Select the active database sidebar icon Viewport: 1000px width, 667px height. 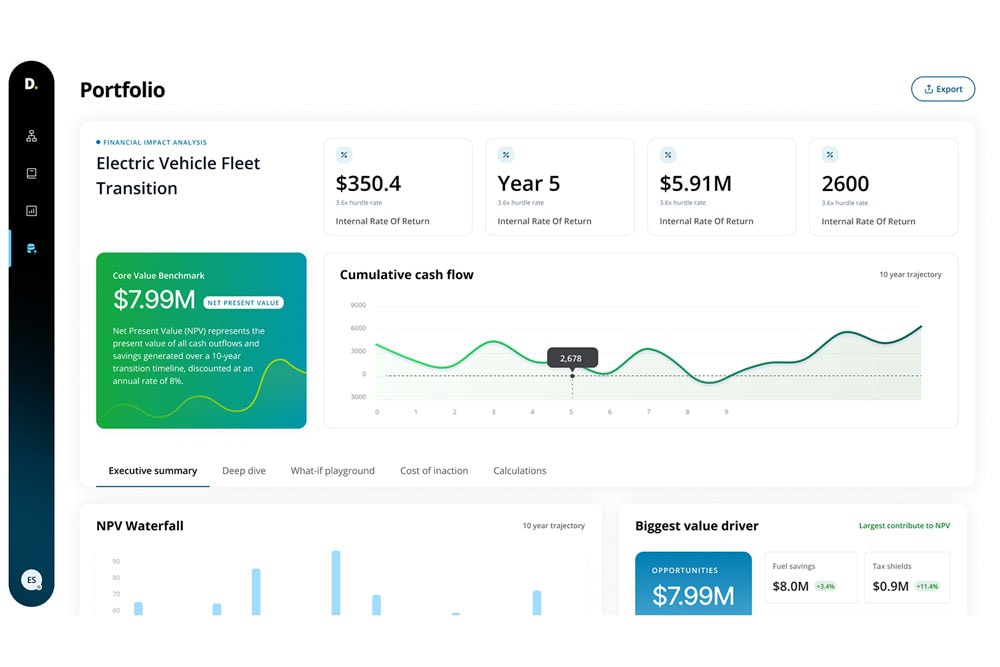coord(31,248)
